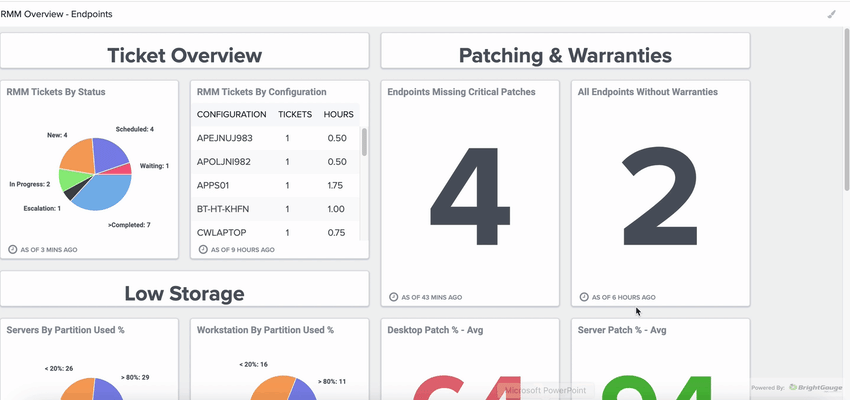The height and width of the screenshot is (400, 850).
Task: Click the large number 4 gauge
Action: (470, 195)
